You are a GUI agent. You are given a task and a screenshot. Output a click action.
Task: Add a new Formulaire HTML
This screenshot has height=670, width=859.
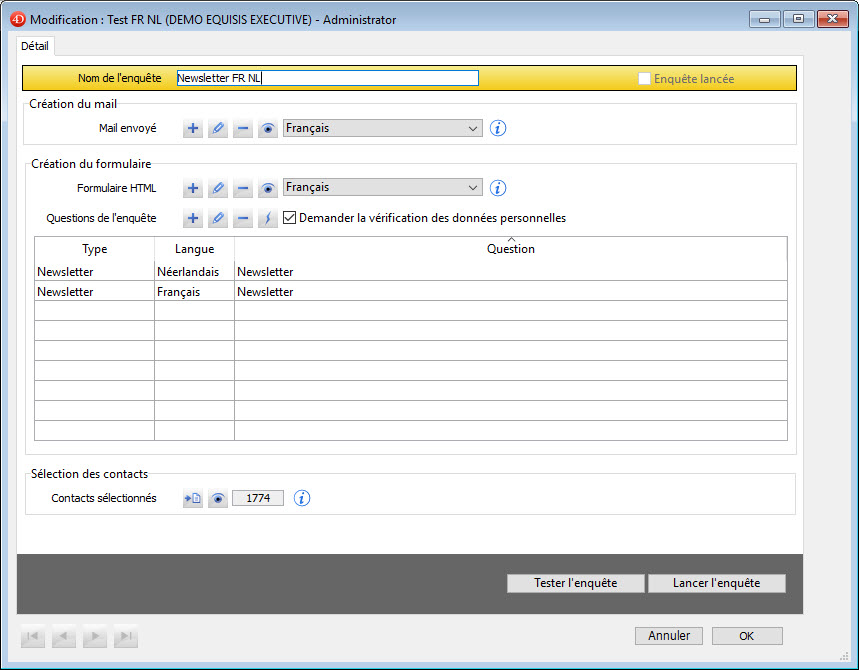click(193, 188)
